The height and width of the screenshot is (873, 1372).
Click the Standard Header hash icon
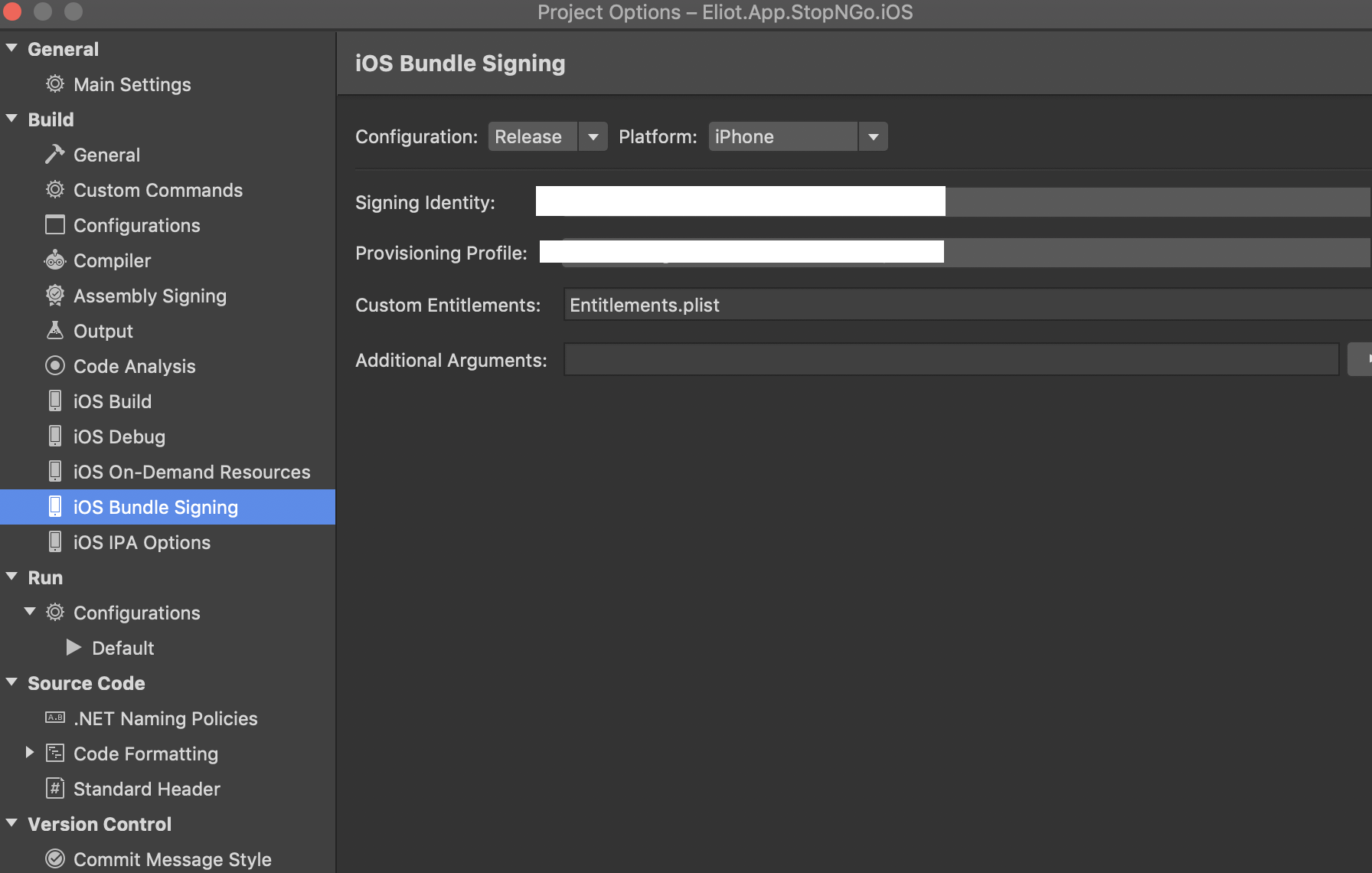point(55,789)
